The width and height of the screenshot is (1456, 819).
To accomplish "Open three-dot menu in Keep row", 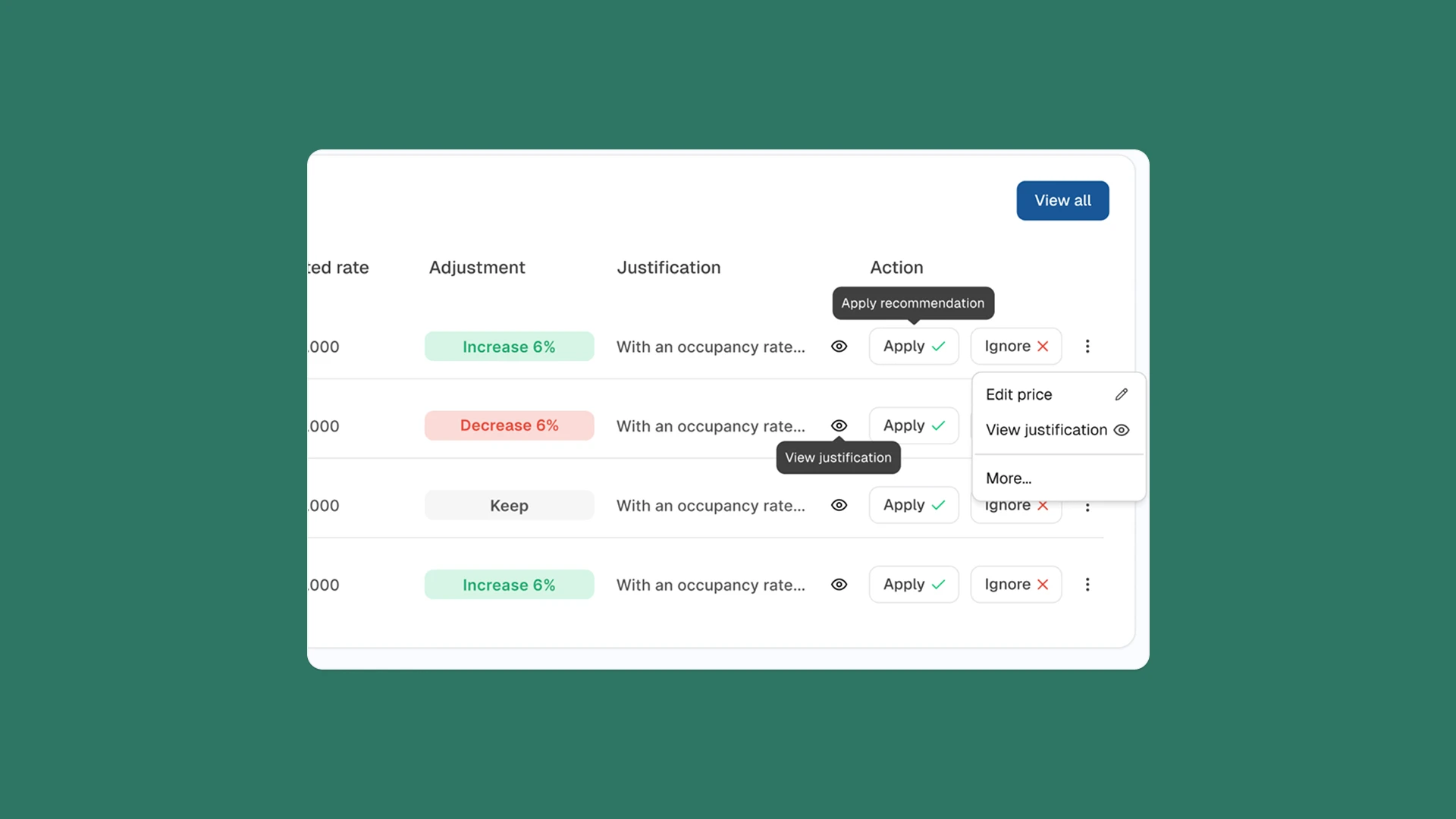I will tap(1087, 508).
